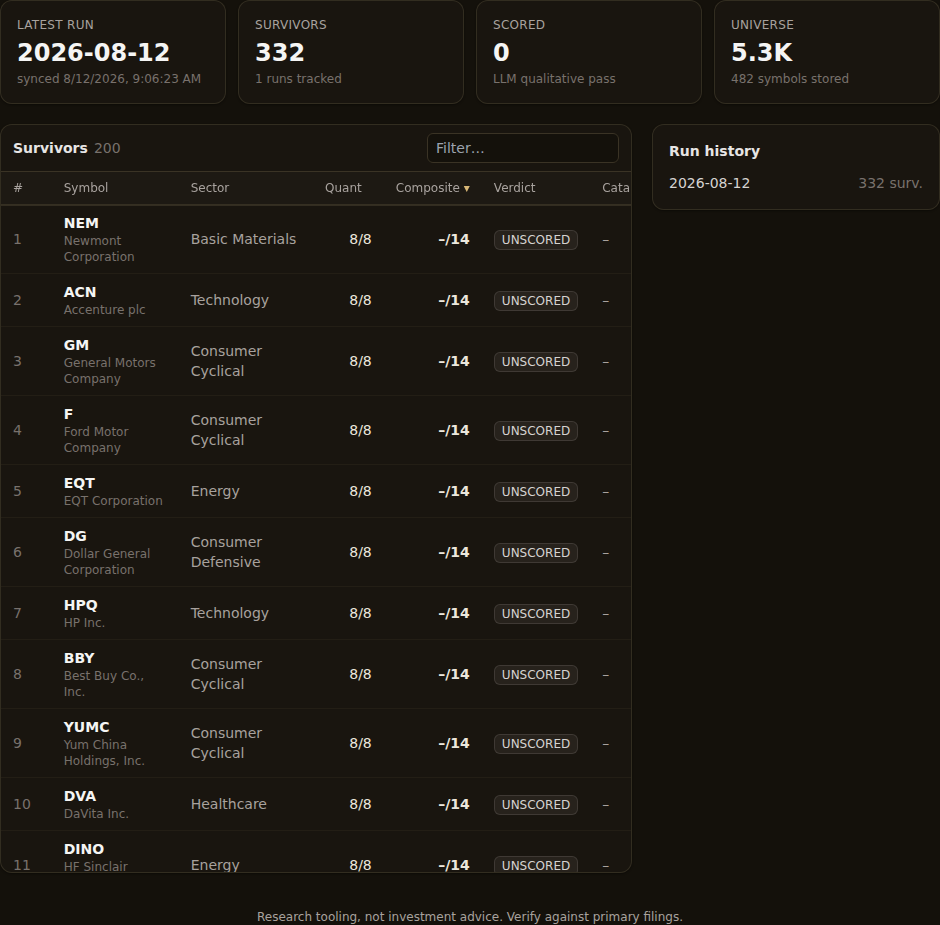Image resolution: width=940 pixels, height=925 pixels.
Task: Sort by Composite column header
Action: click(432, 188)
